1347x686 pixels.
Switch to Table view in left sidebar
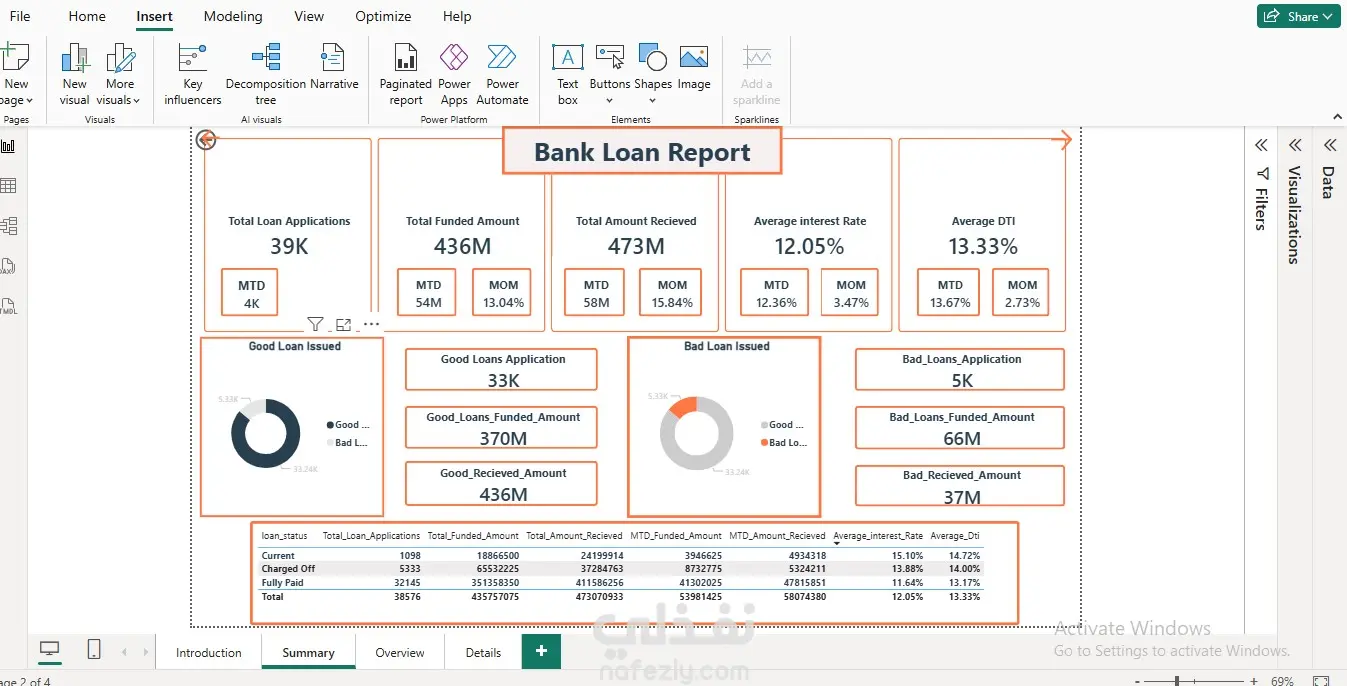(x=9, y=186)
